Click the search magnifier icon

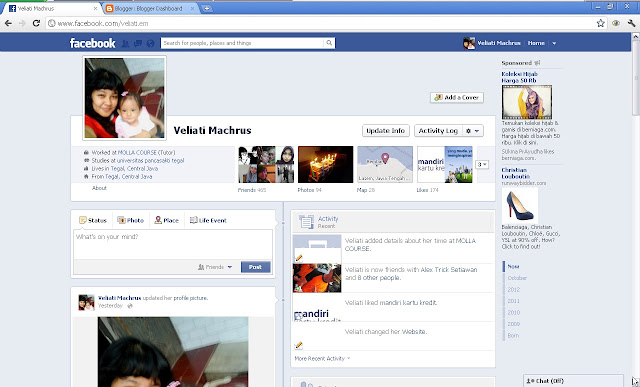[329, 43]
